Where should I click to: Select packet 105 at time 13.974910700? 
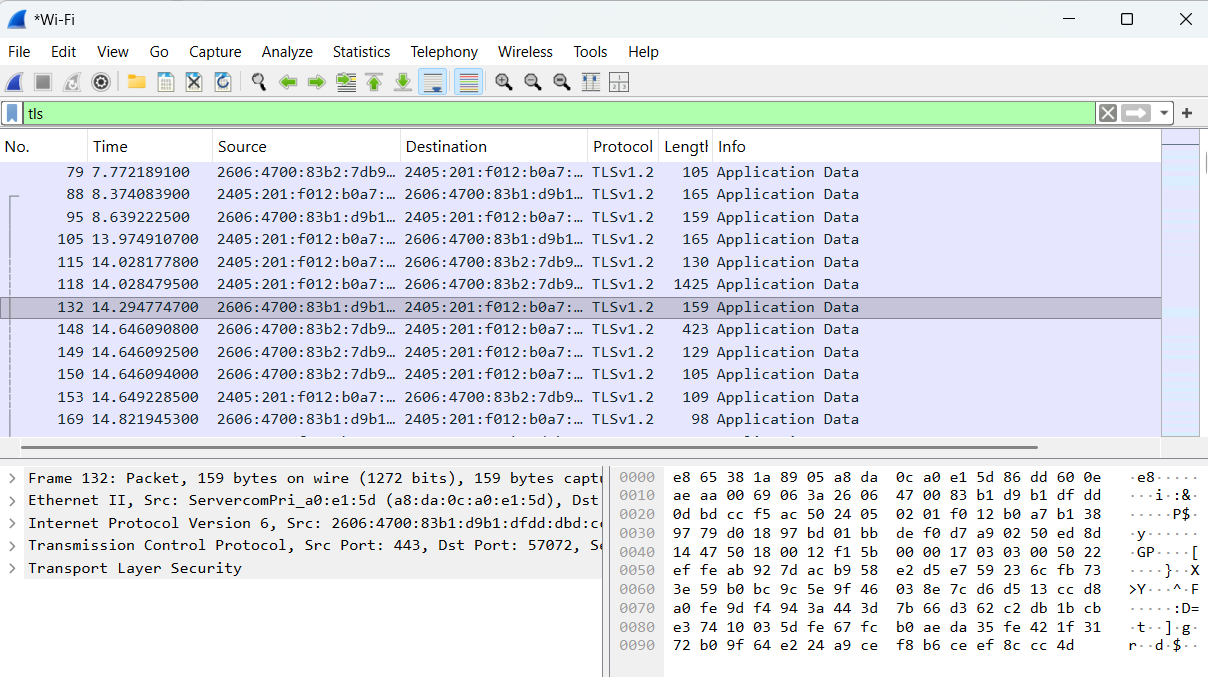point(580,239)
